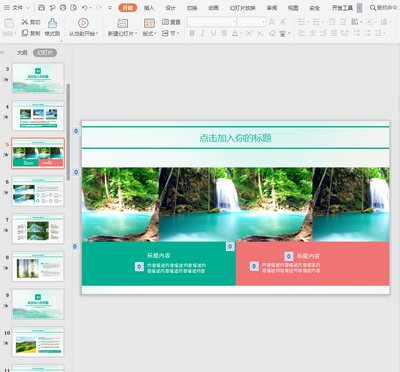Expand the 从当前开始 dropdown arrow
The image size is (400, 372).
click(97, 34)
